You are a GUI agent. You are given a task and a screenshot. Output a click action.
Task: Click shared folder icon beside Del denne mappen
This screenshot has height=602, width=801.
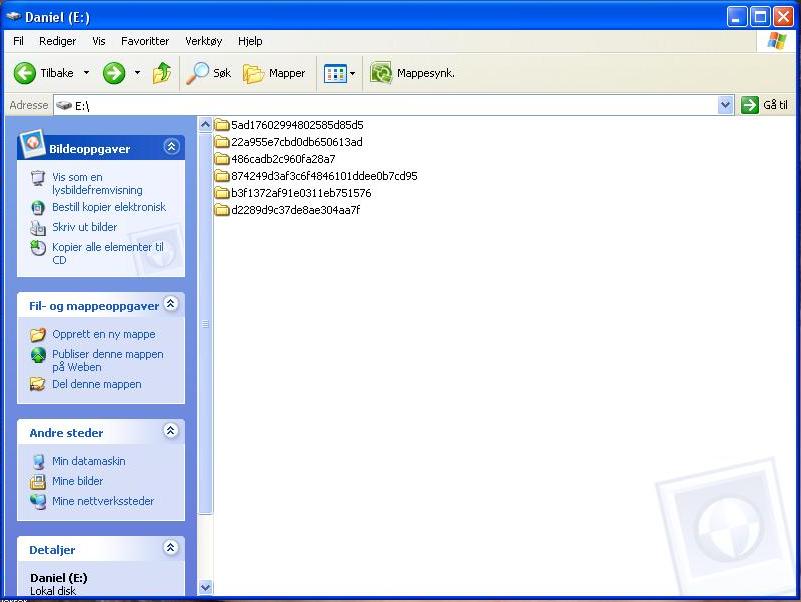point(38,384)
